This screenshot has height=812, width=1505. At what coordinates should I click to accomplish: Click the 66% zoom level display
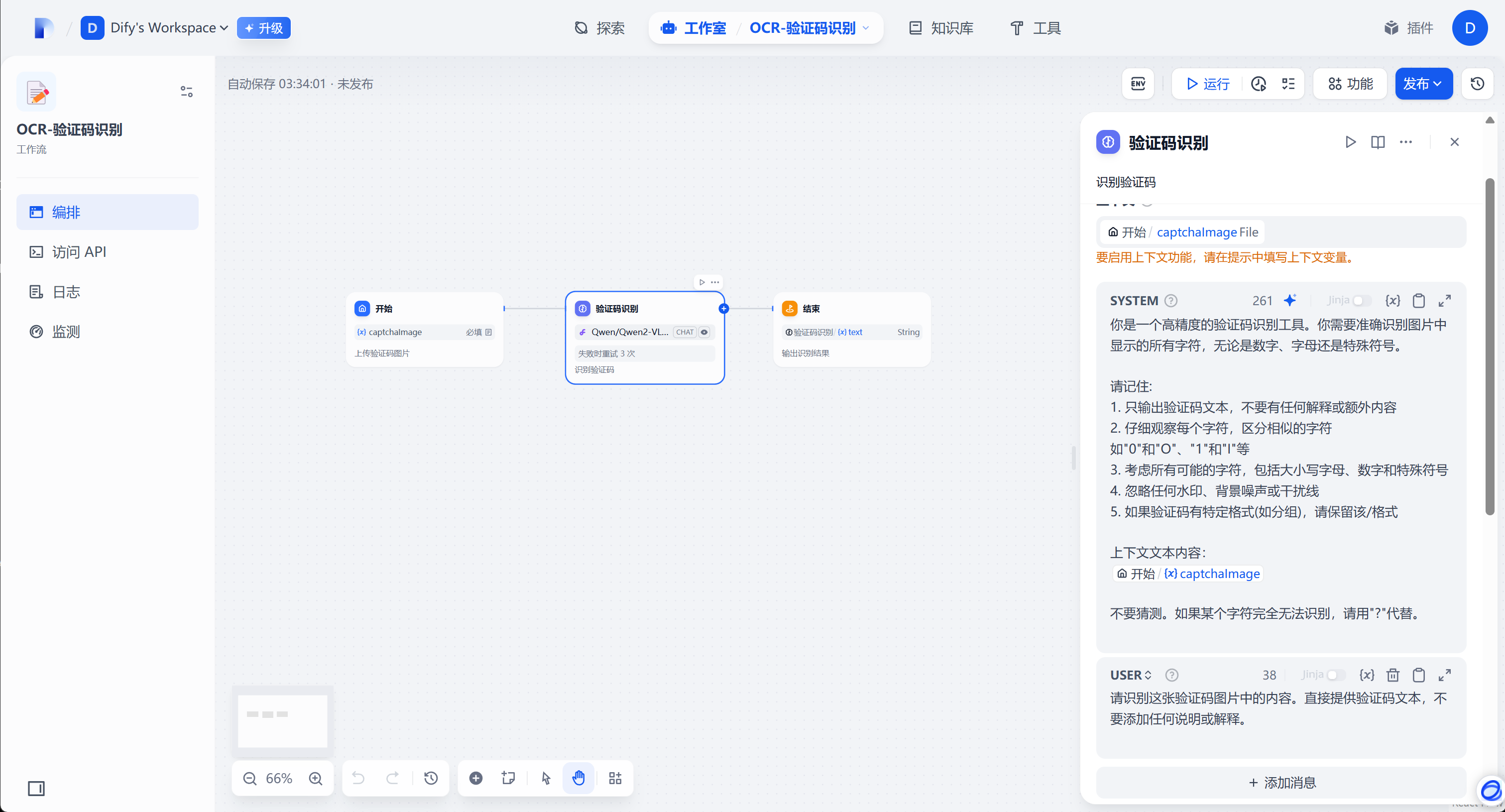click(x=279, y=778)
